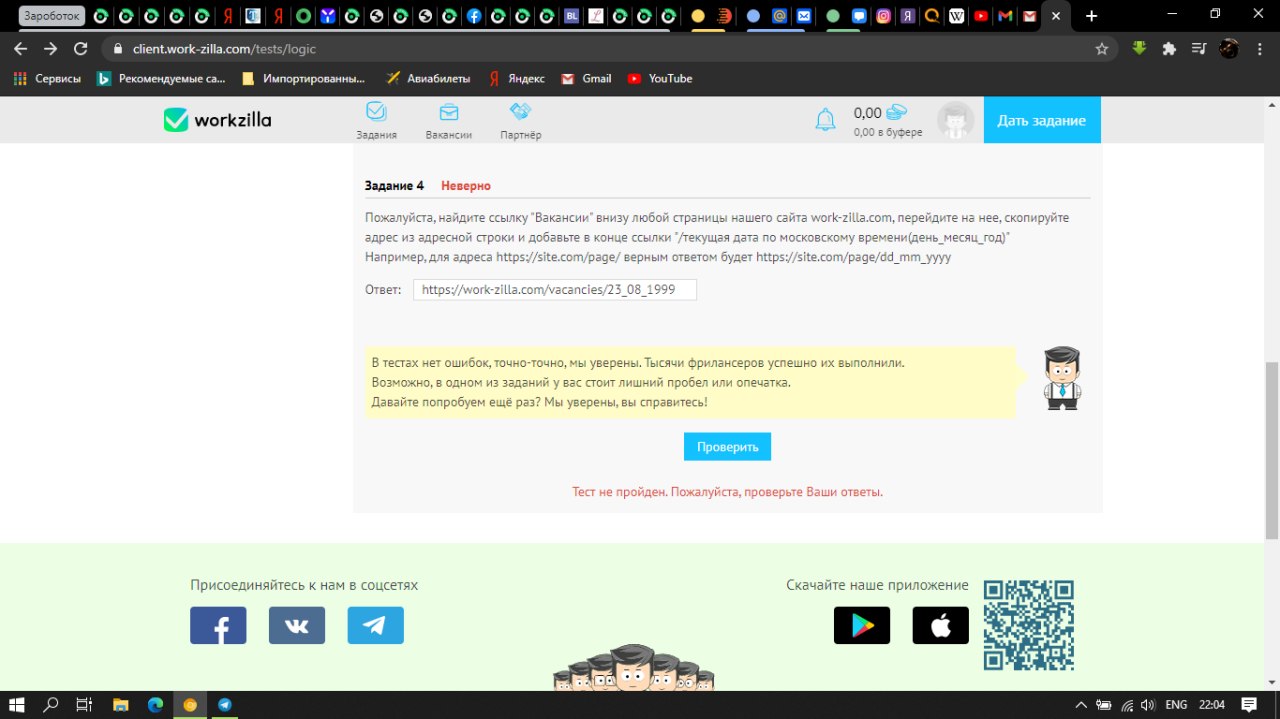Click the workzilla logo

(x=217, y=120)
